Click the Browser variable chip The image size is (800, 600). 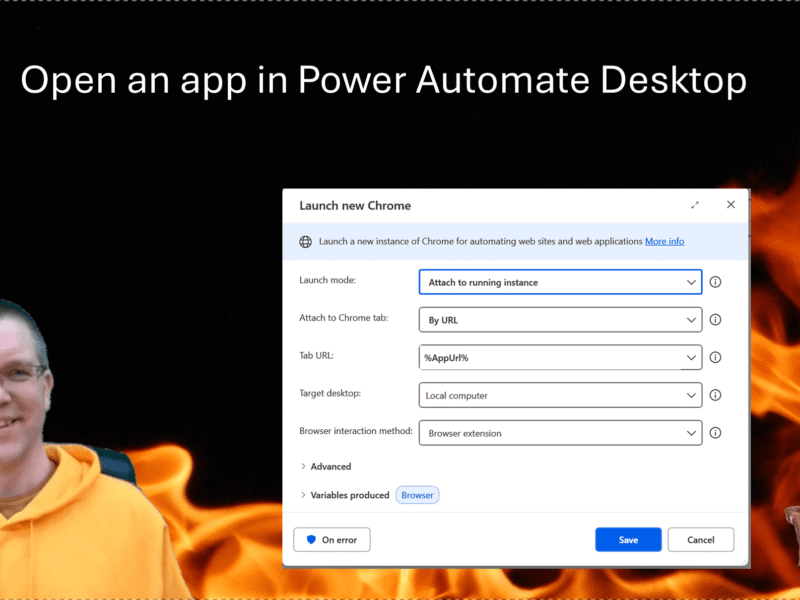(417, 495)
